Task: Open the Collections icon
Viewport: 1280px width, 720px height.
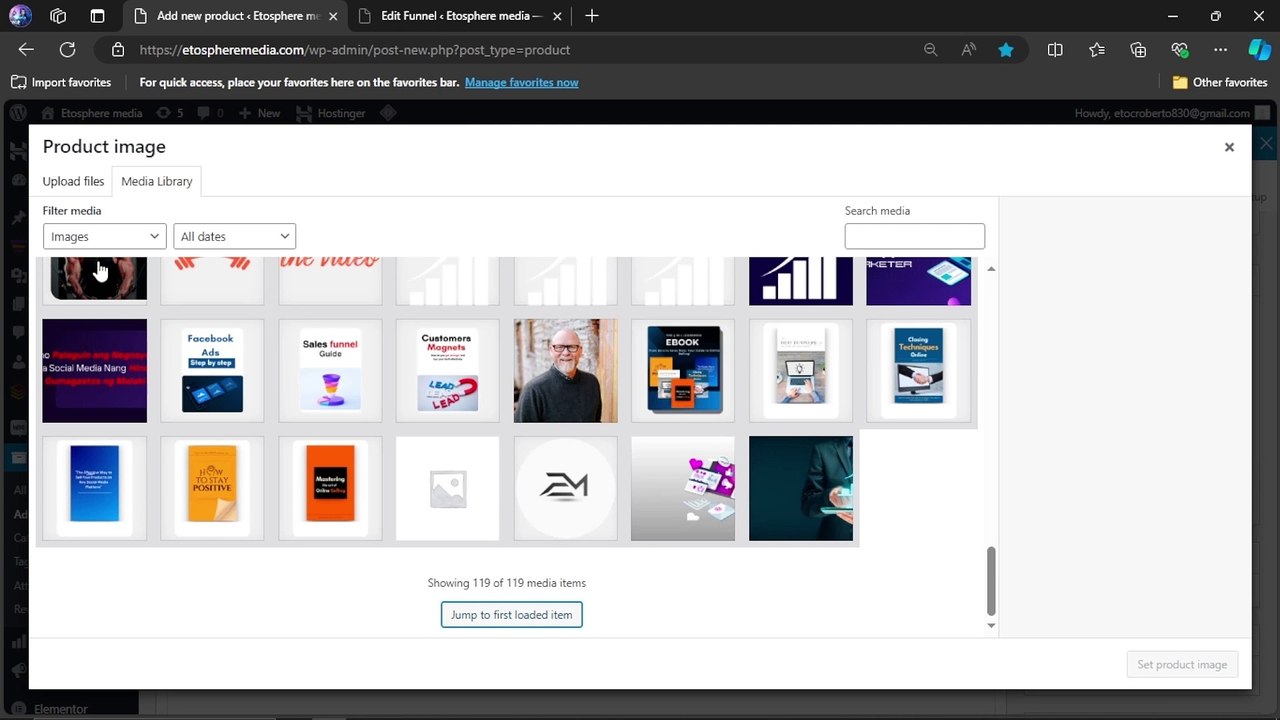Action: pyautogui.click(x=1138, y=50)
